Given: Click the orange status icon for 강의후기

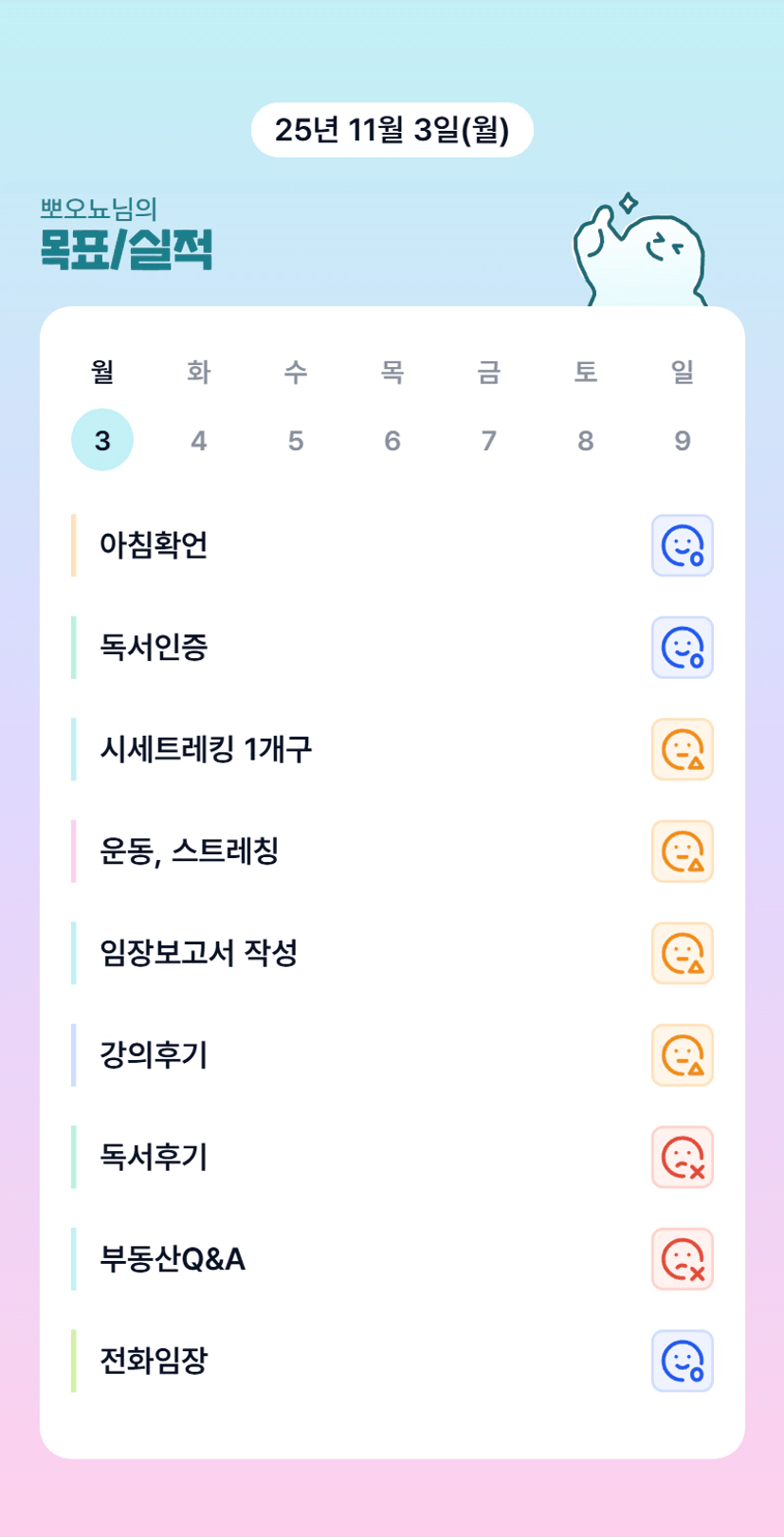Looking at the screenshot, I should click(682, 1055).
